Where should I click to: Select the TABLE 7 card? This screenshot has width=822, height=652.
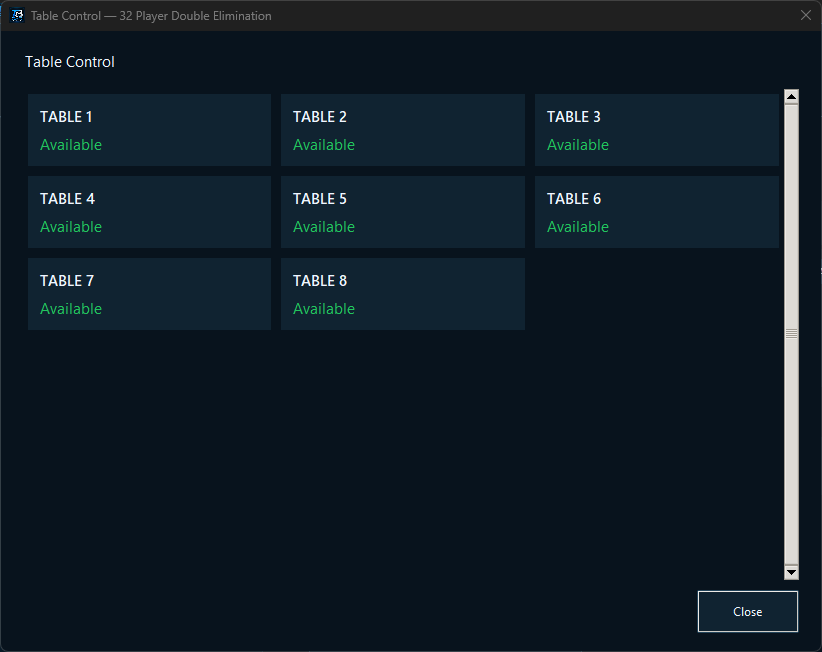149,294
